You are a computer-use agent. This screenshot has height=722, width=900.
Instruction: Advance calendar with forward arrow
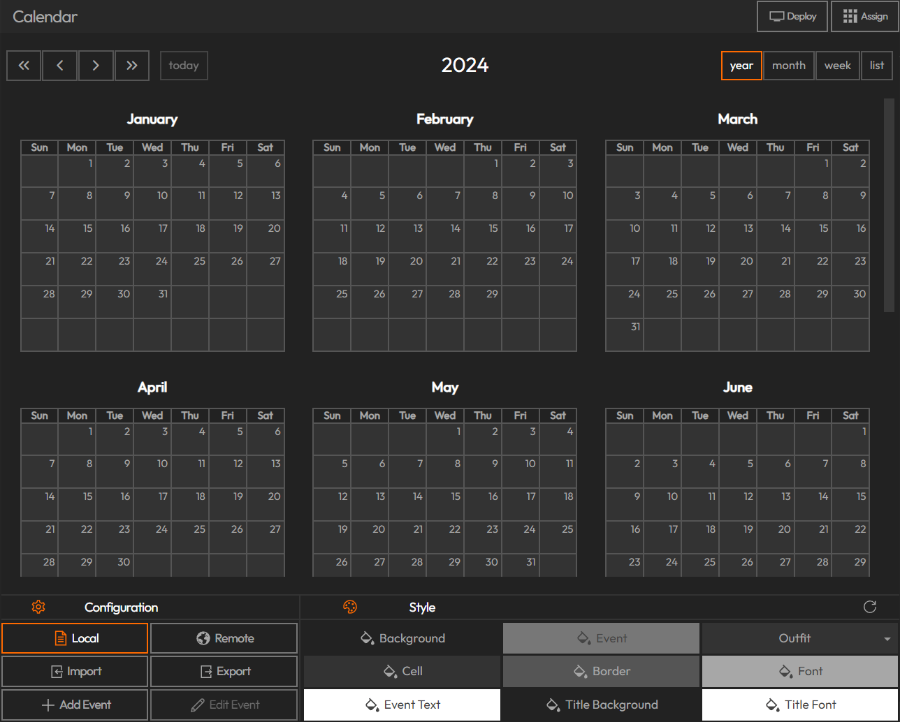coord(95,65)
